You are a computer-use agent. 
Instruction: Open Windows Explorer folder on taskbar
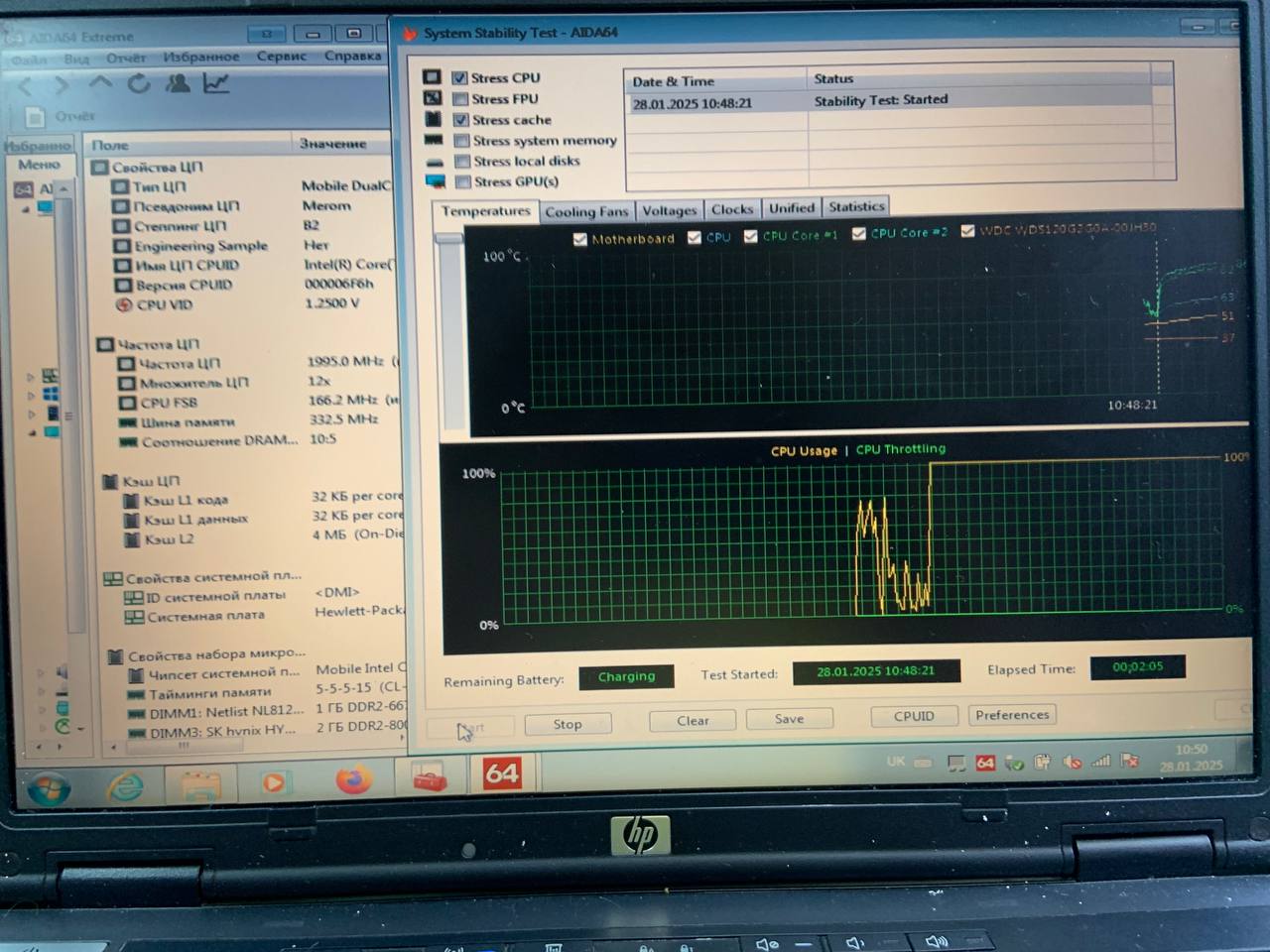point(199,784)
